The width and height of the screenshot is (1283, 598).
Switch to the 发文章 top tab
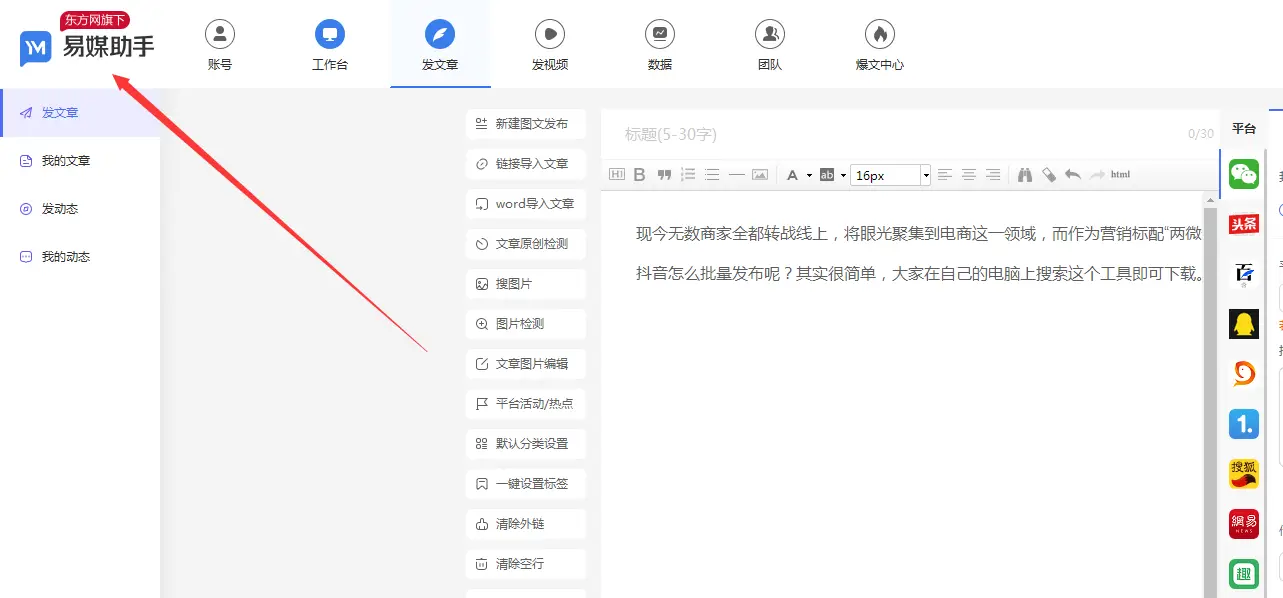[x=440, y=46]
